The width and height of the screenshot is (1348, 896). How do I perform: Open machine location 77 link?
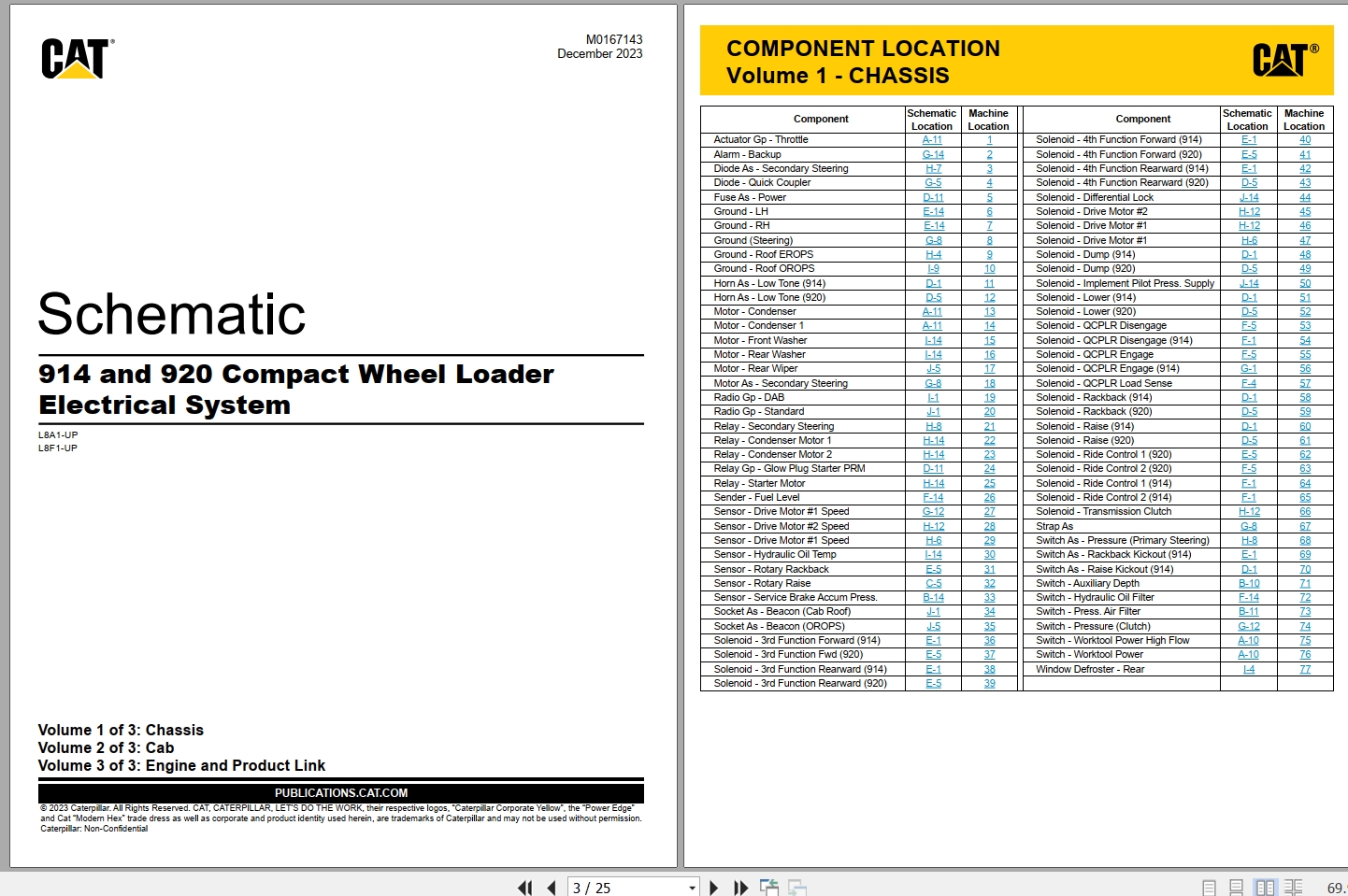click(1305, 670)
